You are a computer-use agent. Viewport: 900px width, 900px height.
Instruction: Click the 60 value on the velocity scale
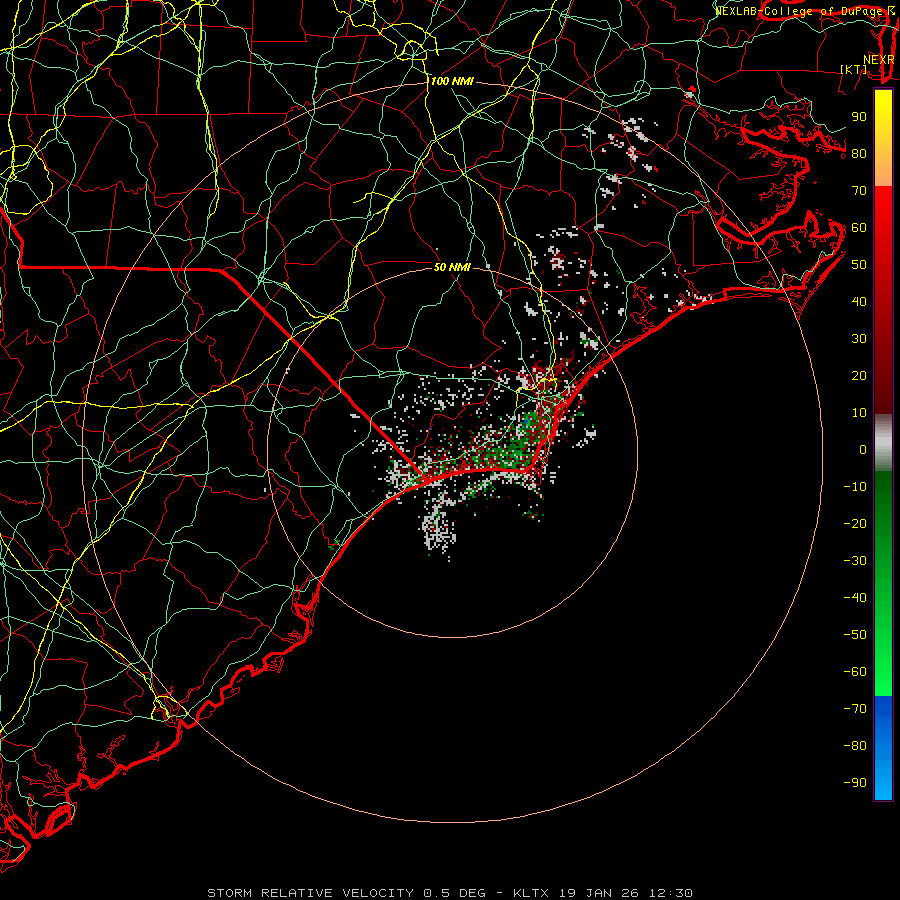(859, 228)
